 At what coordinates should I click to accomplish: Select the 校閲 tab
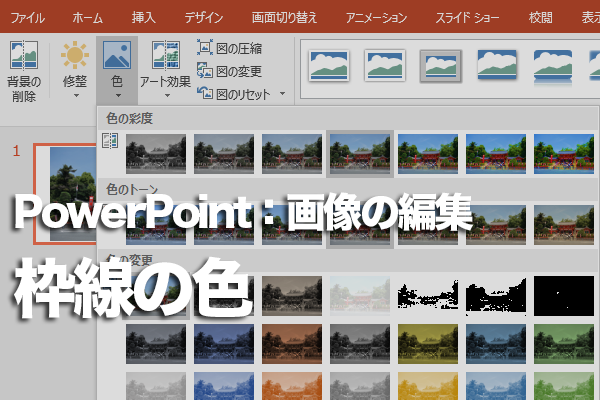tap(540, 18)
